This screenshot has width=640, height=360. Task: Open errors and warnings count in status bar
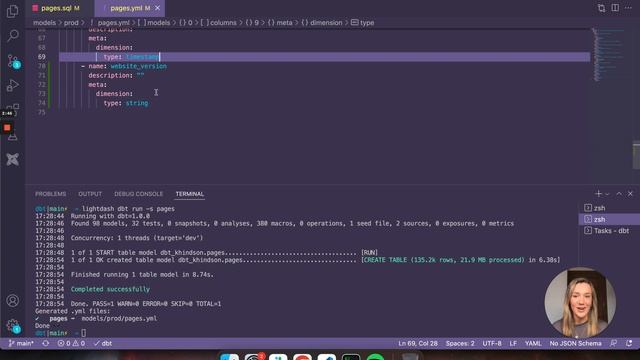71,344
